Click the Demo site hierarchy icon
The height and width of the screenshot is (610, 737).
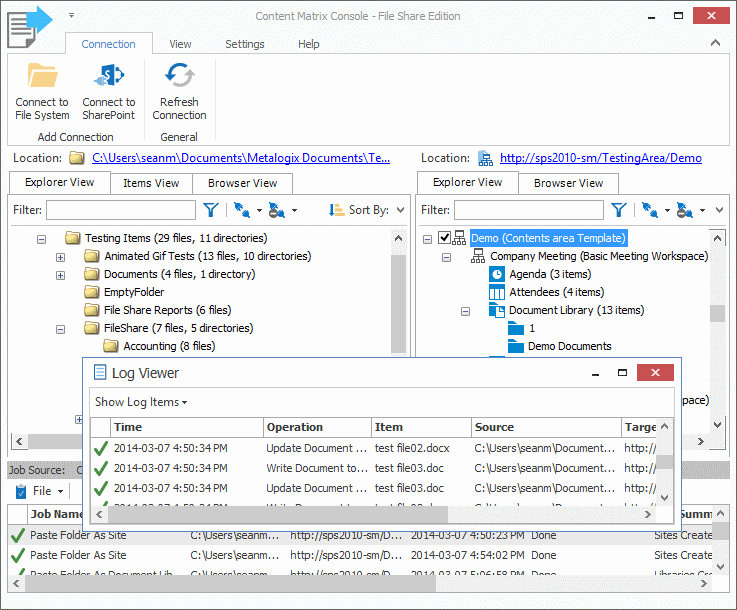click(459, 238)
